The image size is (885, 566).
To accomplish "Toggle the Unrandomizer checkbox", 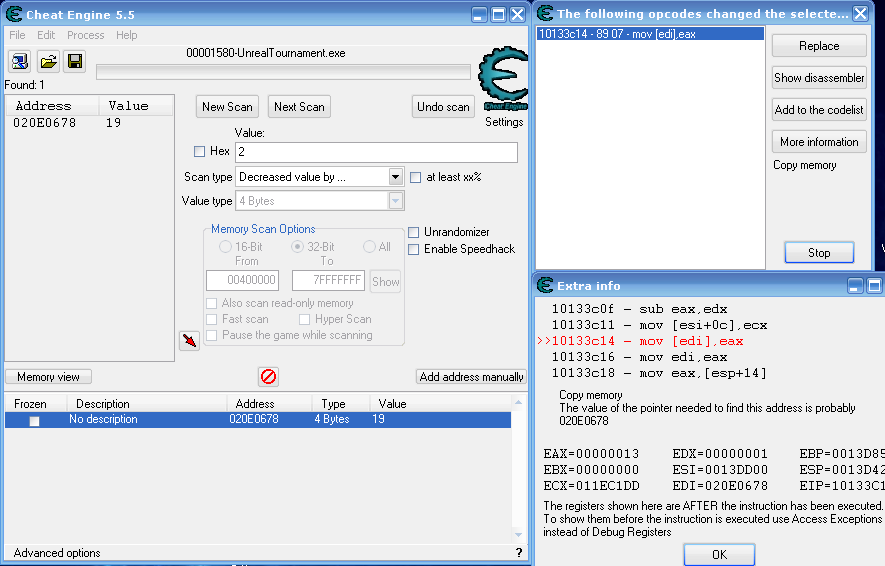I will point(414,232).
